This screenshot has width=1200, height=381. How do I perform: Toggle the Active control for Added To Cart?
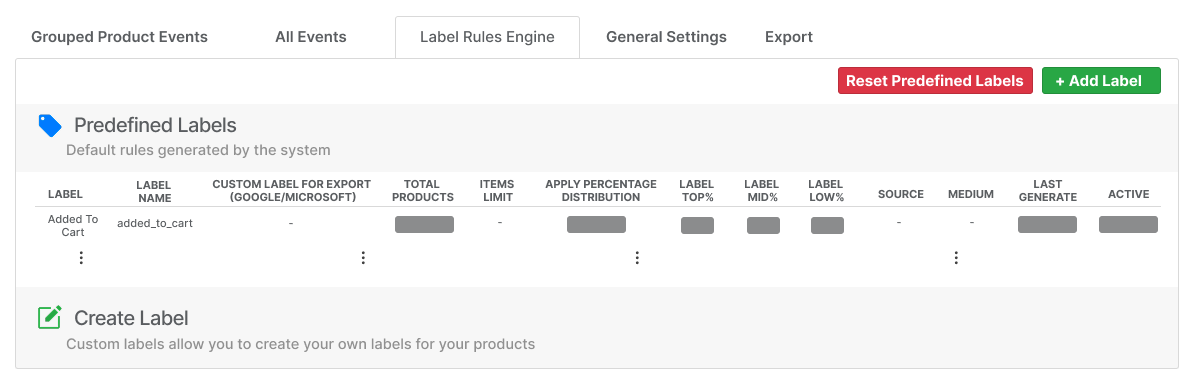click(x=1128, y=224)
